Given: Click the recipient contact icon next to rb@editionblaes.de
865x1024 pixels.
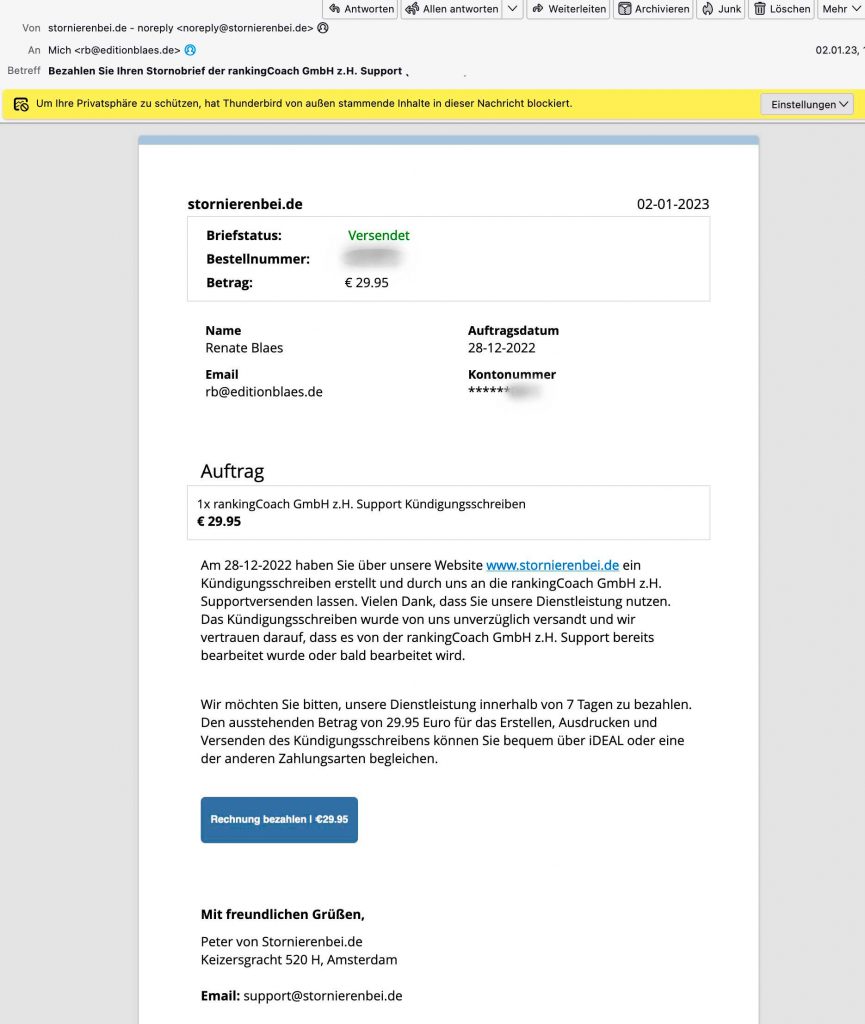Looking at the screenshot, I should tap(190, 50).
